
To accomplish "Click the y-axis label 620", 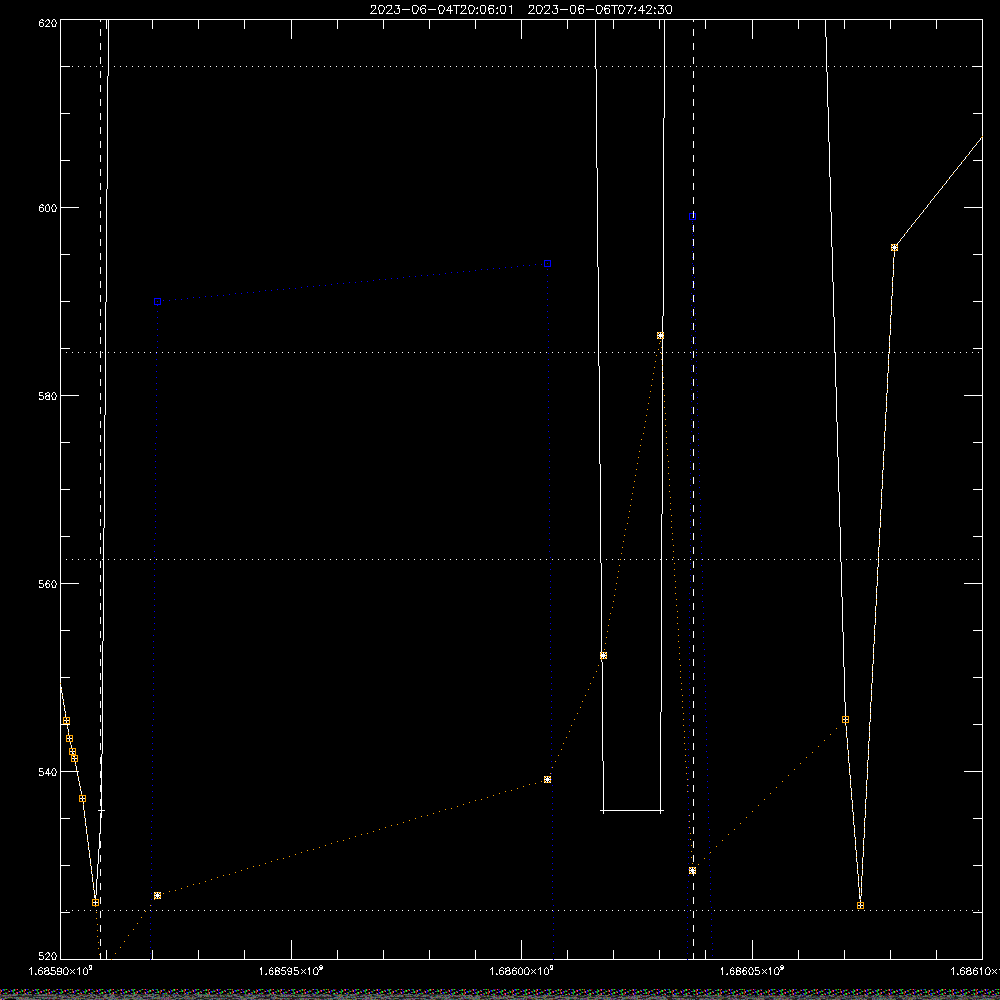I will tap(49, 23).
